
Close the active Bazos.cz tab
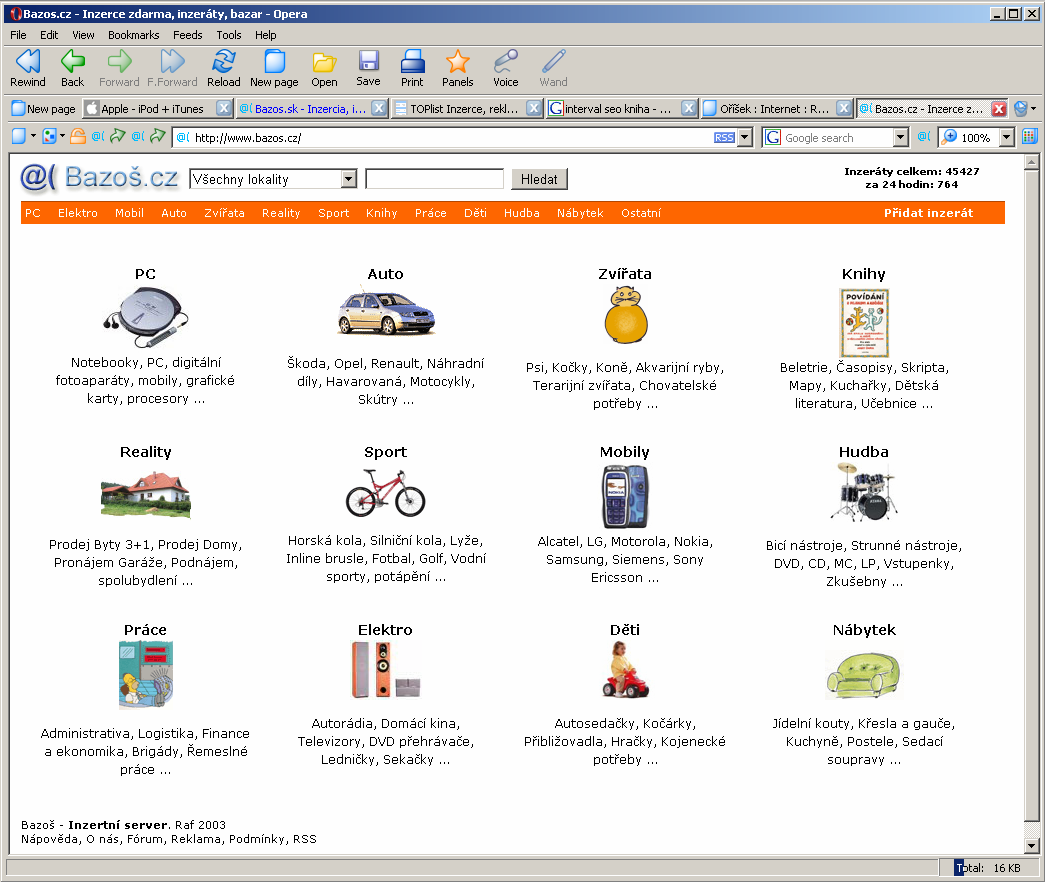click(998, 109)
